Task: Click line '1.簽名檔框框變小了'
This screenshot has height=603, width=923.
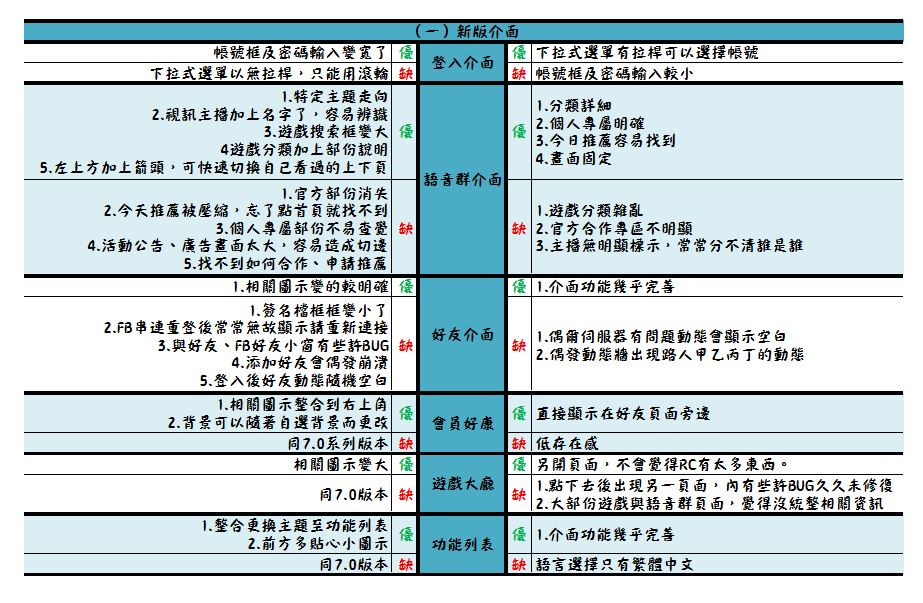Action: point(318,310)
